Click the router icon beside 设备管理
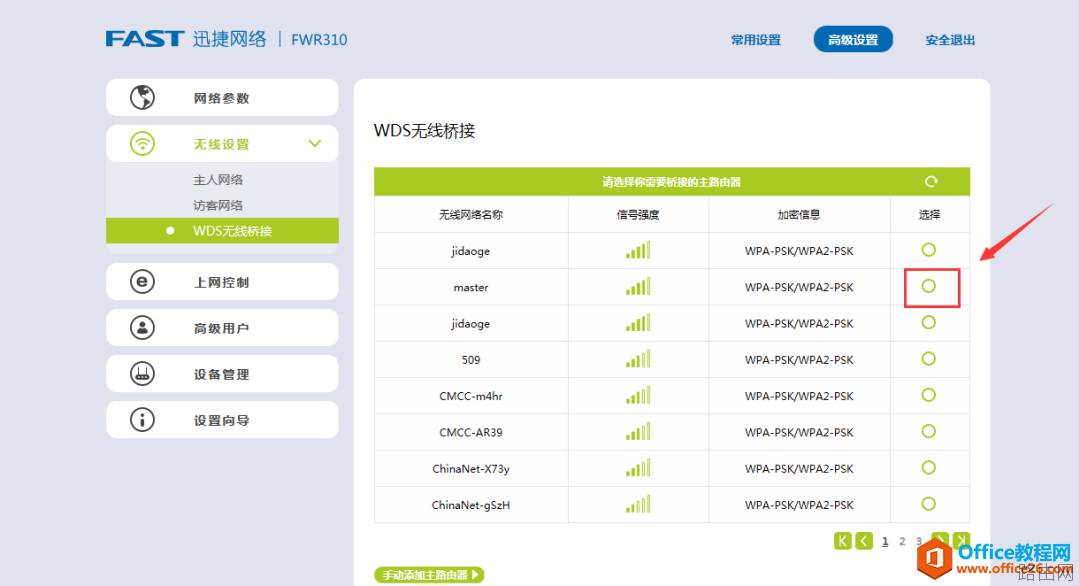This screenshot has height=586, width=1080. (143, 374)
